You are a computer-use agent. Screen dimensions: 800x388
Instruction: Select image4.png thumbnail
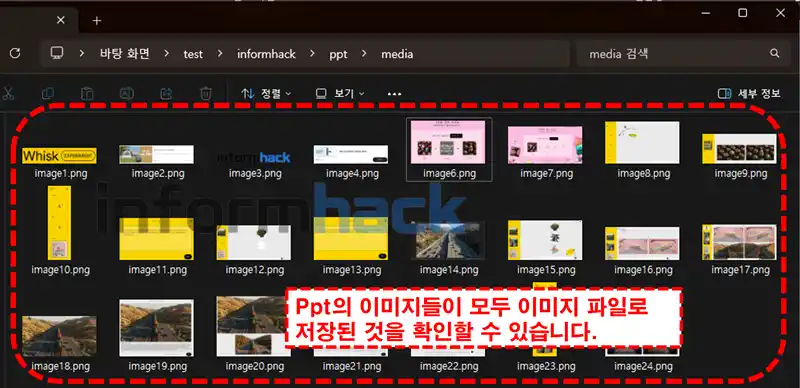pyautogui.click(x=351, y=154)
